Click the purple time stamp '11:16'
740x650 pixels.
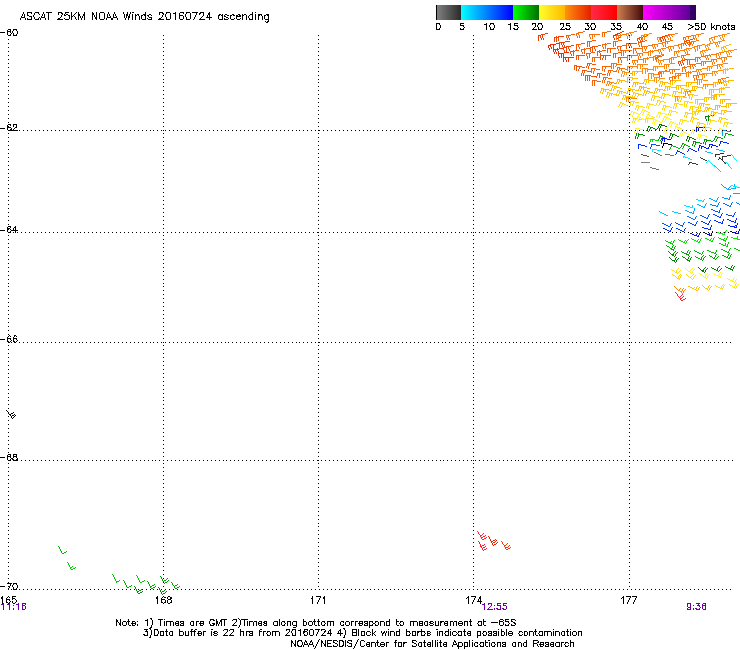click(x=14, y=607)
